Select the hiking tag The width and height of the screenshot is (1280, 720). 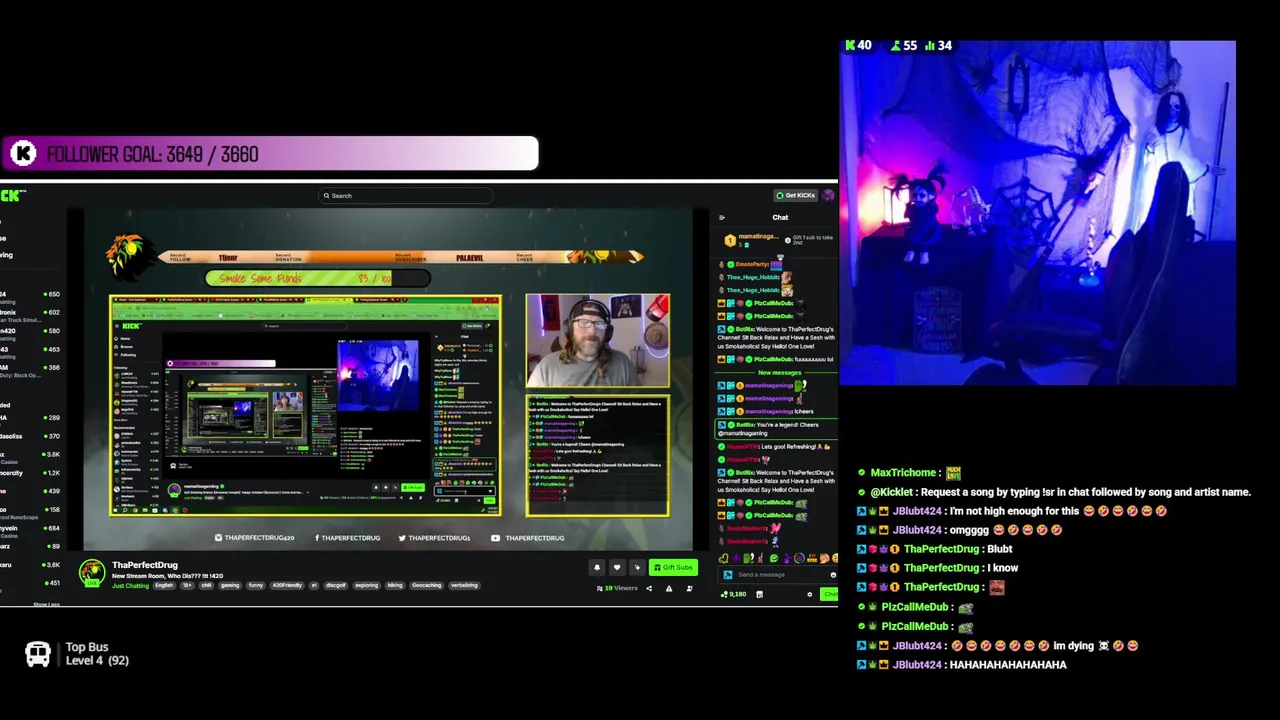coord(396,585)
